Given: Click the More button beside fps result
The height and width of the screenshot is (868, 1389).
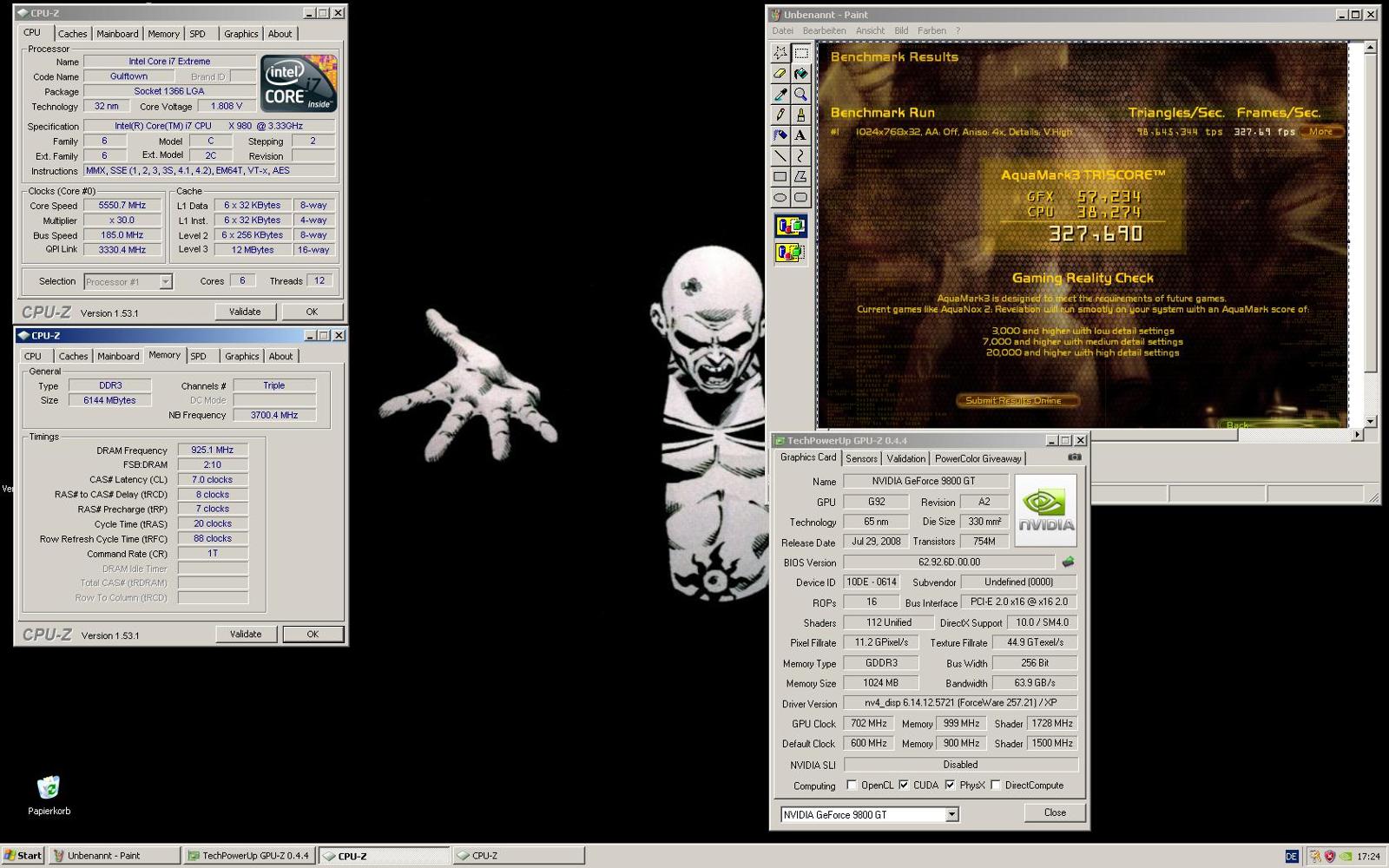Looking at the screenshot, I should click(x=1320, y=132).
